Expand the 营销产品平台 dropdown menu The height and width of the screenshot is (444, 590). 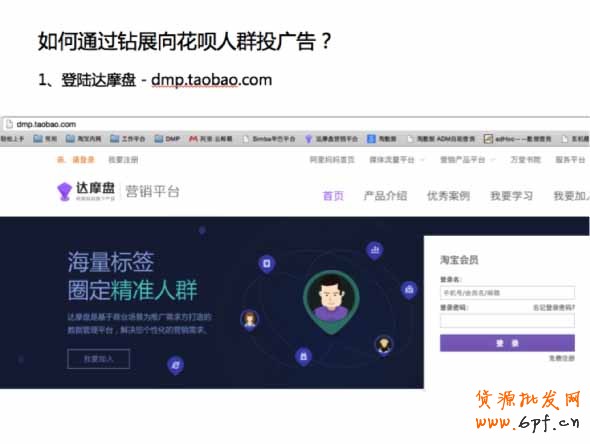(467, 160)
